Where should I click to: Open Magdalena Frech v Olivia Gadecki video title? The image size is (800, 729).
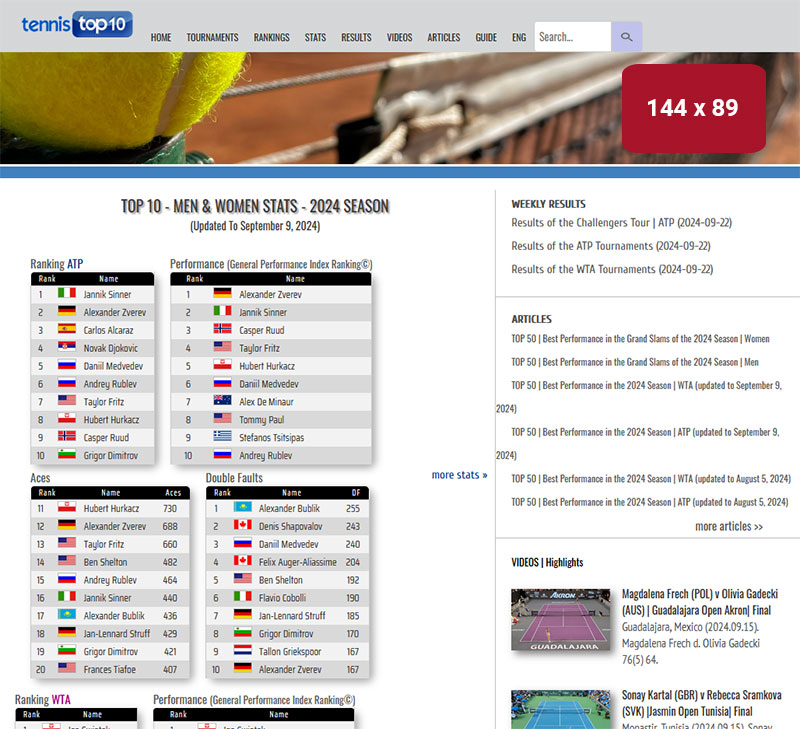(x=699, y=602)
